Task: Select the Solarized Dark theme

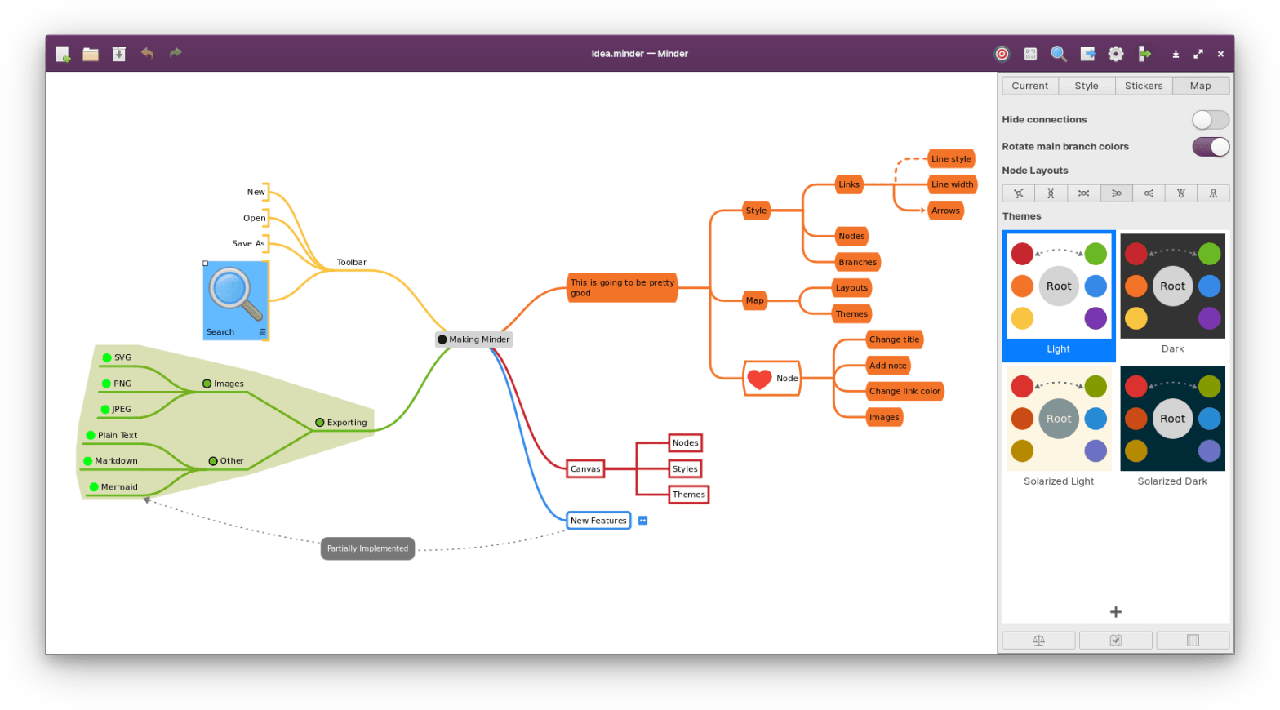Action: click(x=1172, y=419)
